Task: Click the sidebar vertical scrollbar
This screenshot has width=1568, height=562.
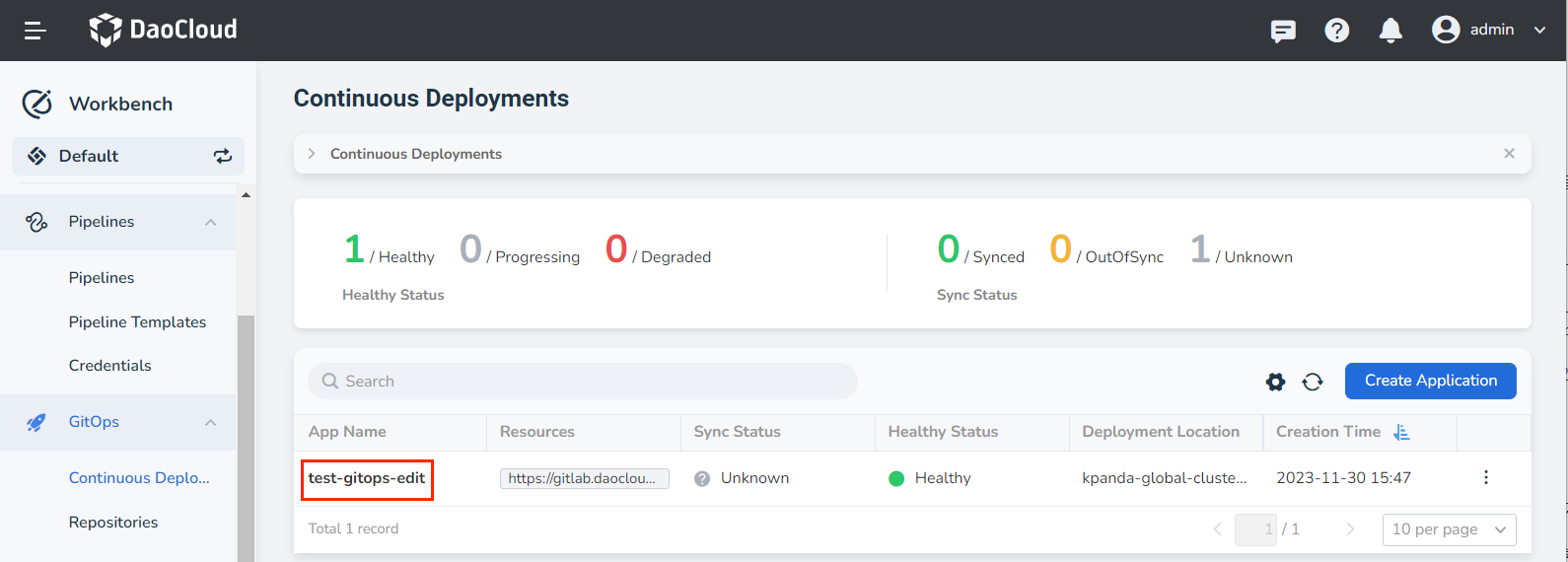Action: pyautogui.click(x=246, y=434)
